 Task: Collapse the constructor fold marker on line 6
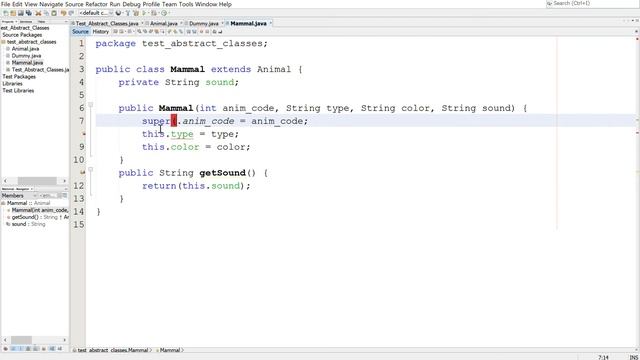click(x=91, y=104)
